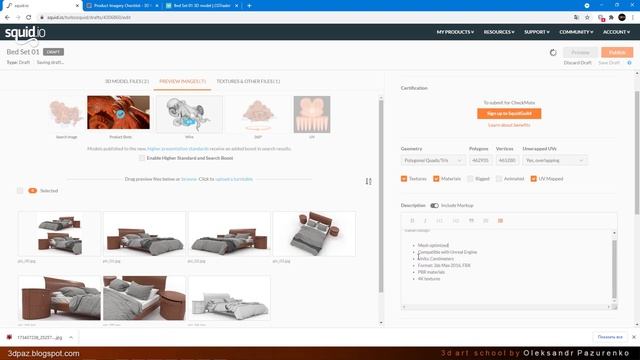Viewport: 640px width, 360px height.
Task: Expand the Account menu
Action: (616, 32)
